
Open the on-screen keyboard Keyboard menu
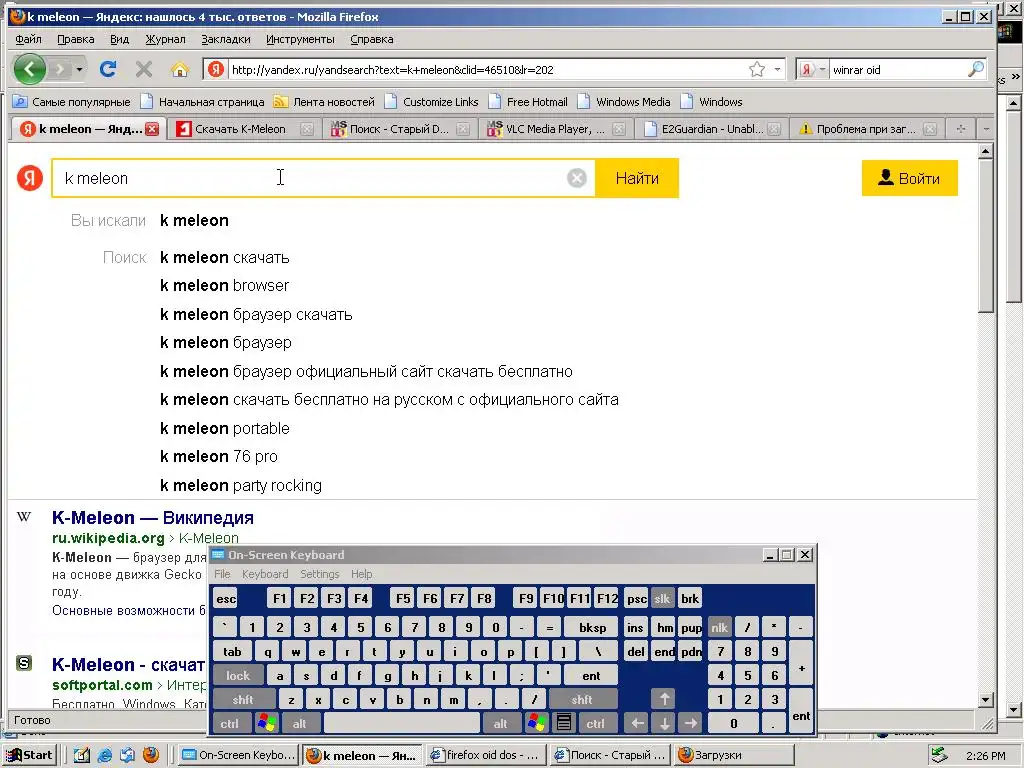click(x=264, y=574)
